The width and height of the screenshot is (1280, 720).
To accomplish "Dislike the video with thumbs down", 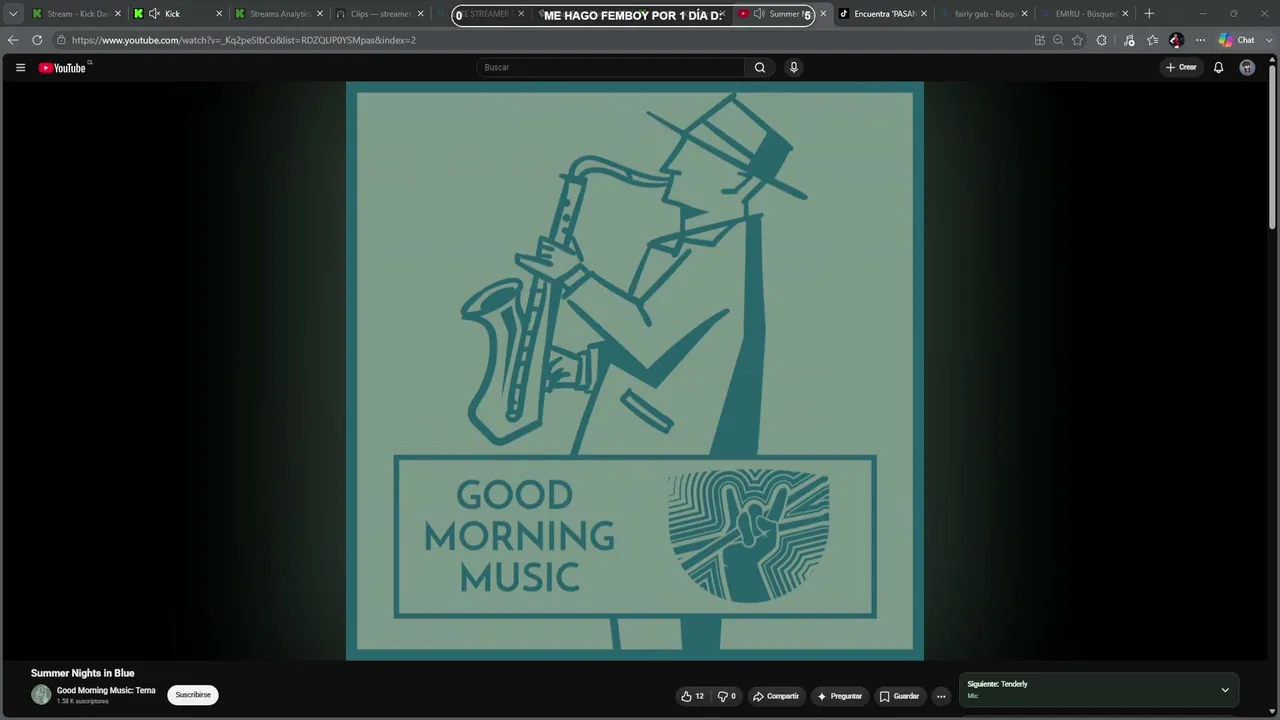I will point(727,696).
